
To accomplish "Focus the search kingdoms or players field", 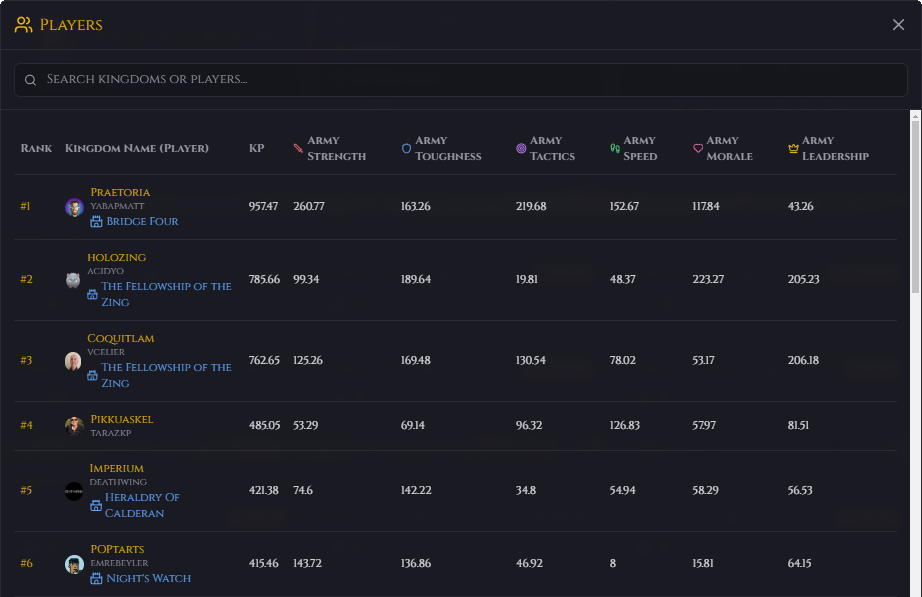I will point(460,80).
